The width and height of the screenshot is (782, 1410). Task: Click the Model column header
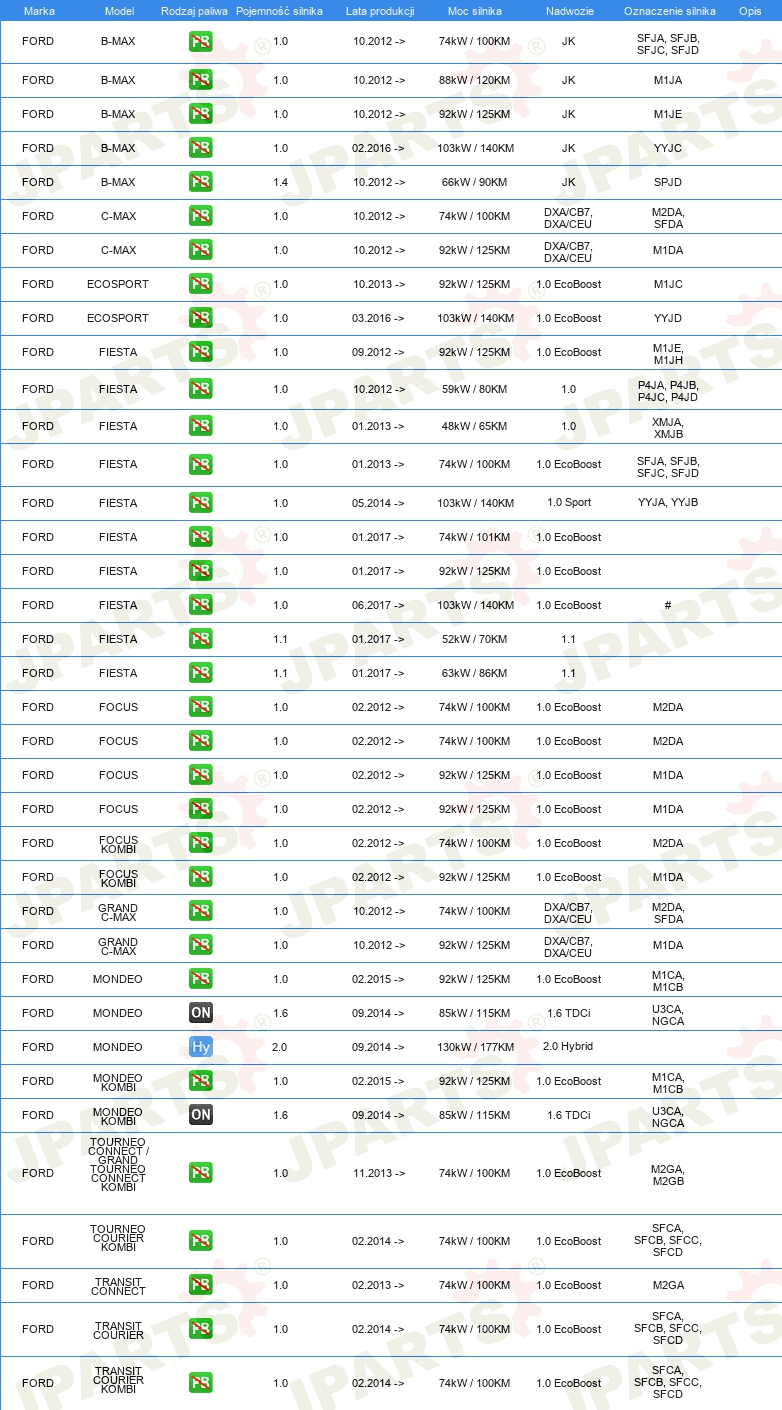tap(119, 10)
